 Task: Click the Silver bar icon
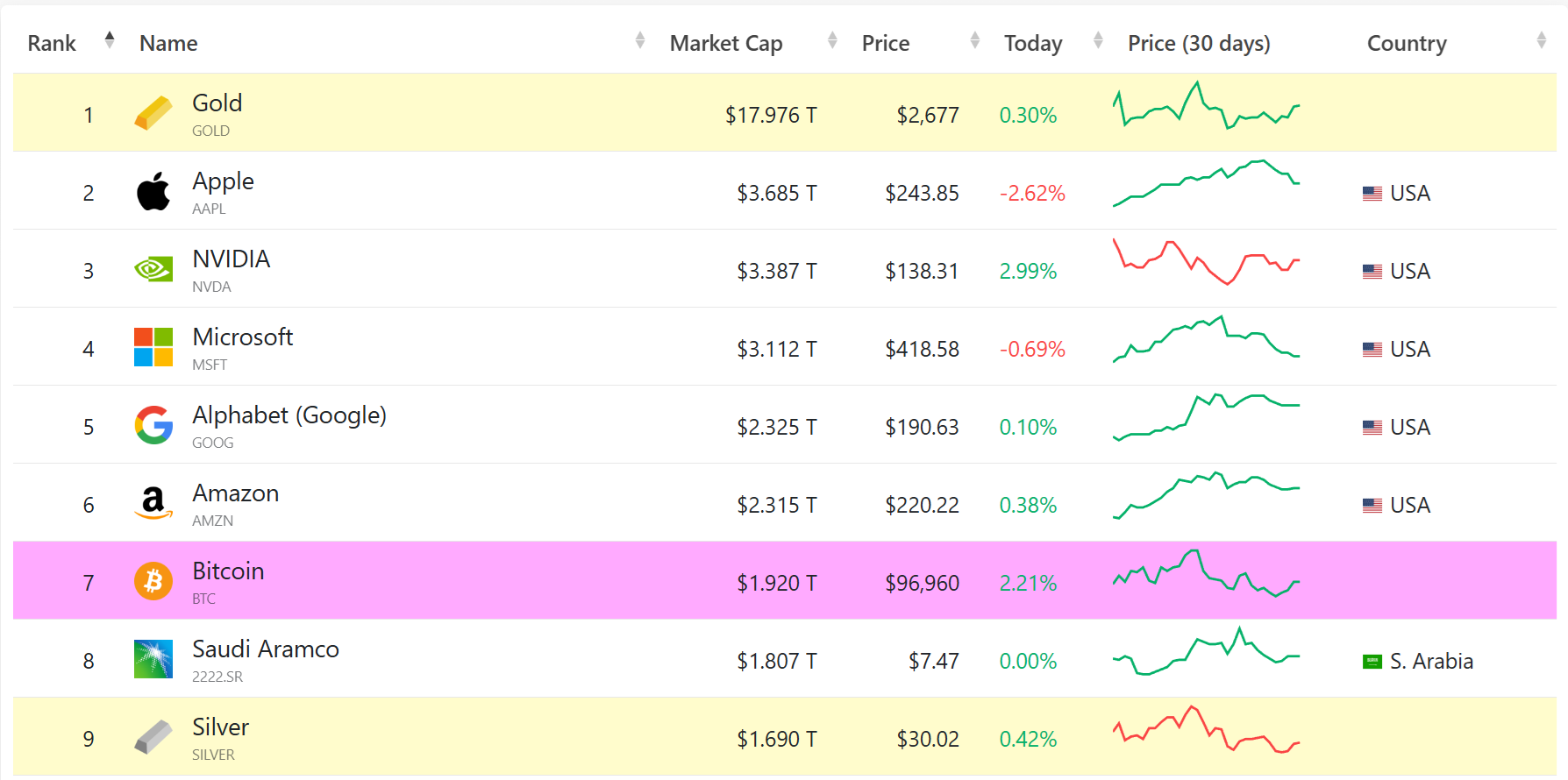click(153, 737)
